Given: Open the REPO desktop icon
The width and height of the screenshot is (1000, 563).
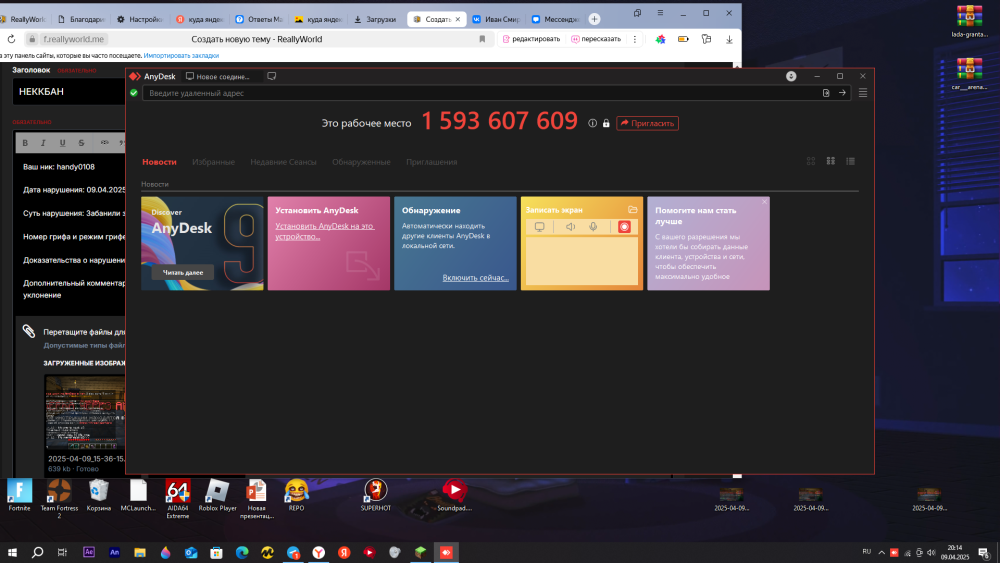Looking at the screenshot, I should (x=297, y=495).
